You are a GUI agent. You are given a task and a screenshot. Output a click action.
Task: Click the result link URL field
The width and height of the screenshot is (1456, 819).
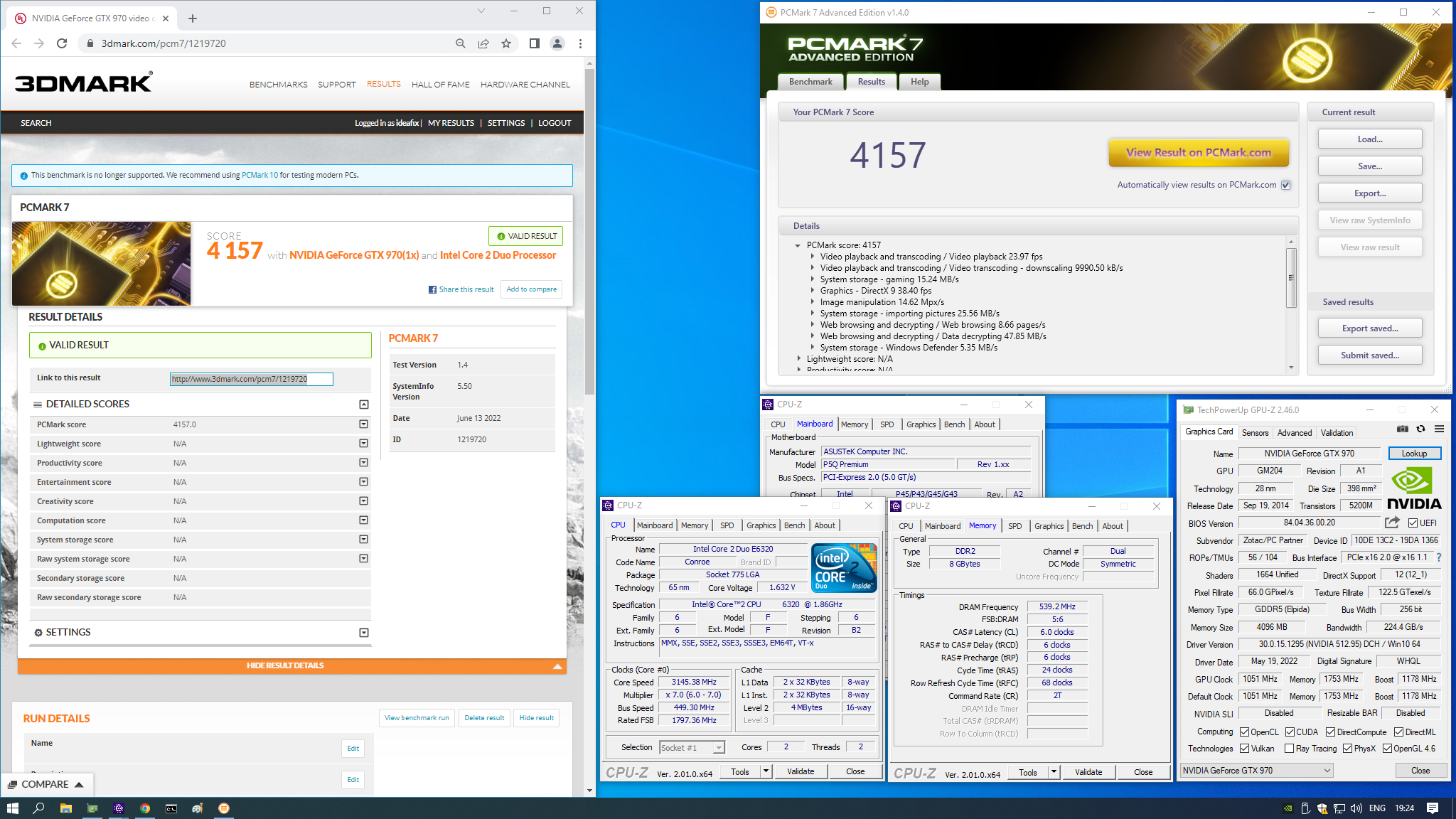click(251, 379)
